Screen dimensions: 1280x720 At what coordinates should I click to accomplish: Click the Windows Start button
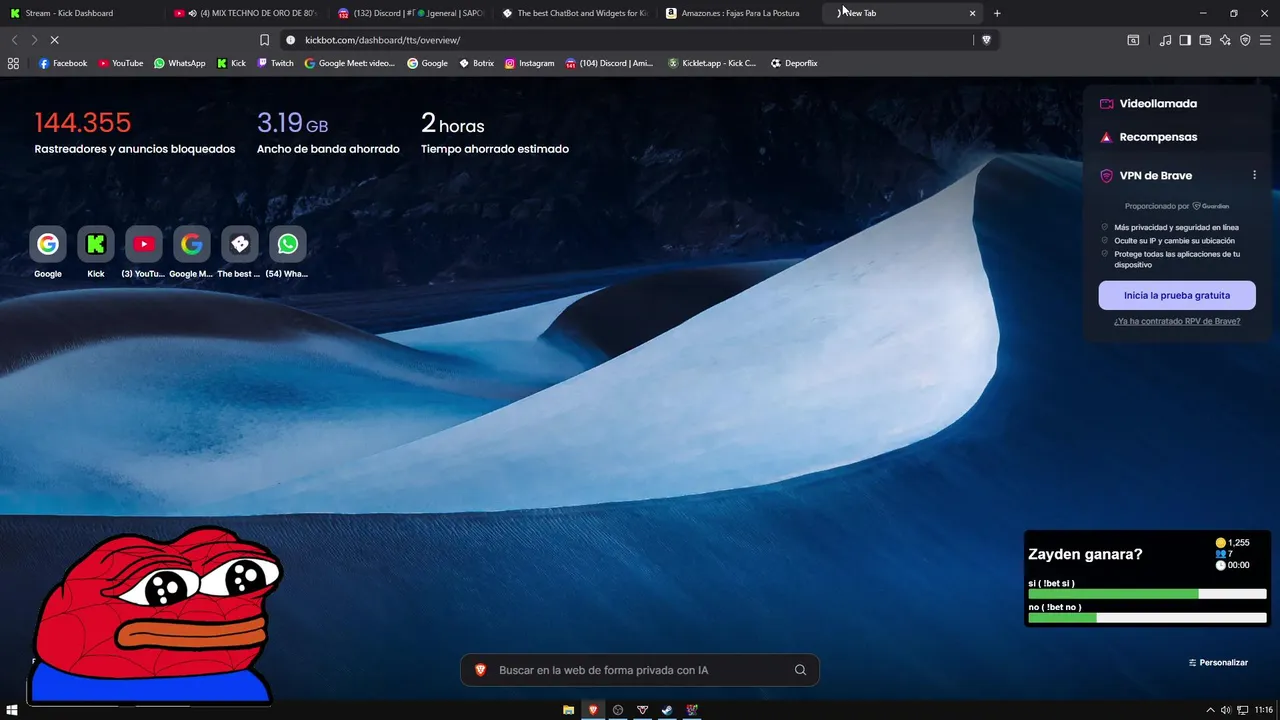(13, 710)
